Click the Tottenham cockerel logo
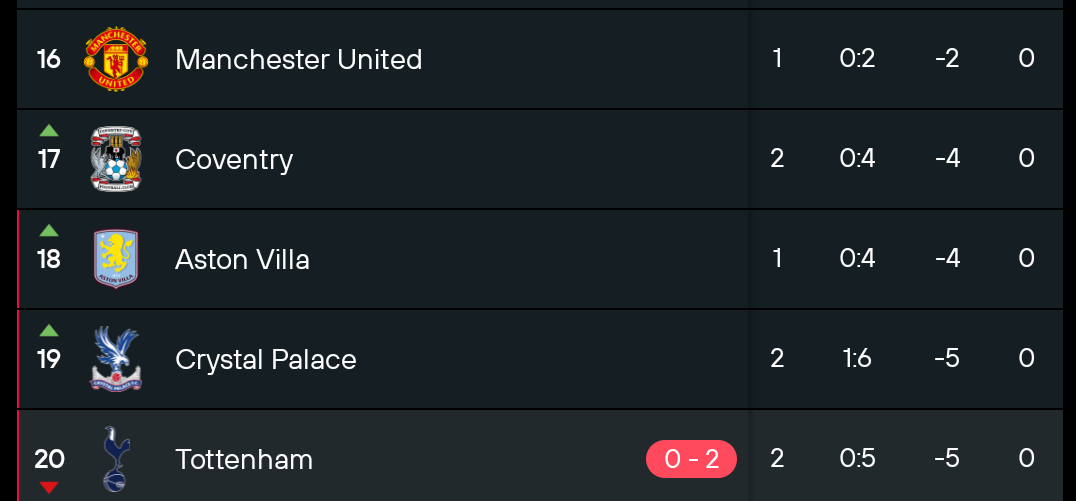1076x501 pixels. click(116, 459)
